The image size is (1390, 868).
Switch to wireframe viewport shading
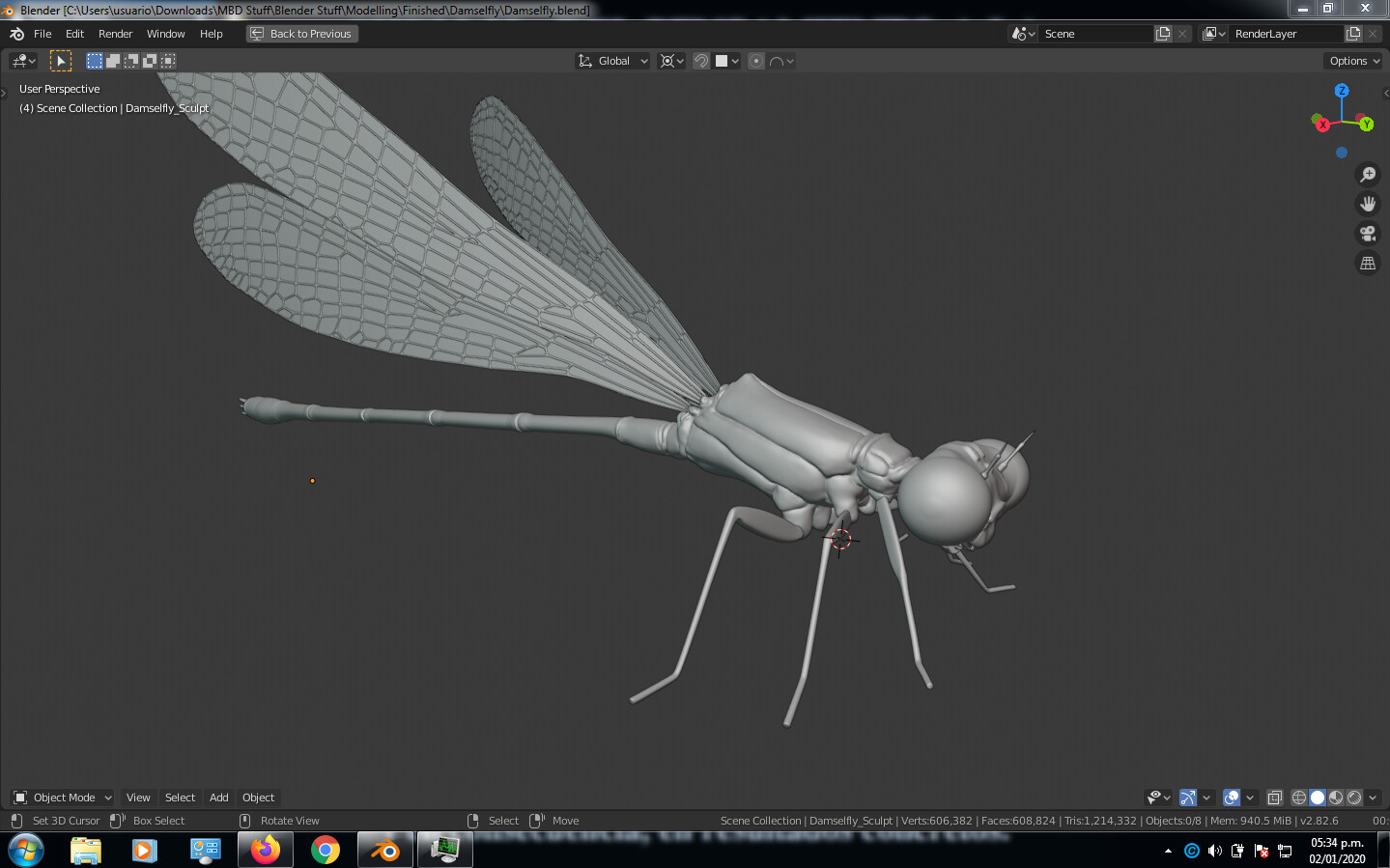(x=1299, y=798)
